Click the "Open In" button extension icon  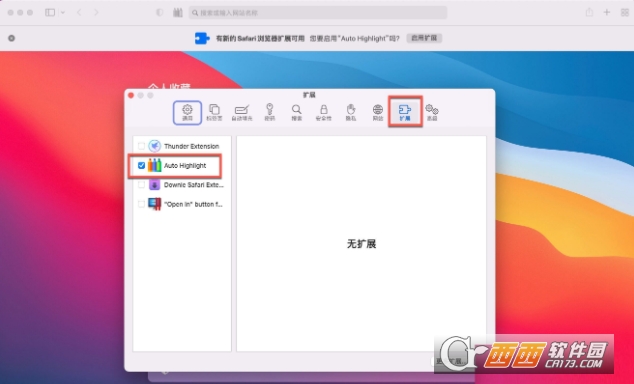pyautogui.click(x=154, y=204)
